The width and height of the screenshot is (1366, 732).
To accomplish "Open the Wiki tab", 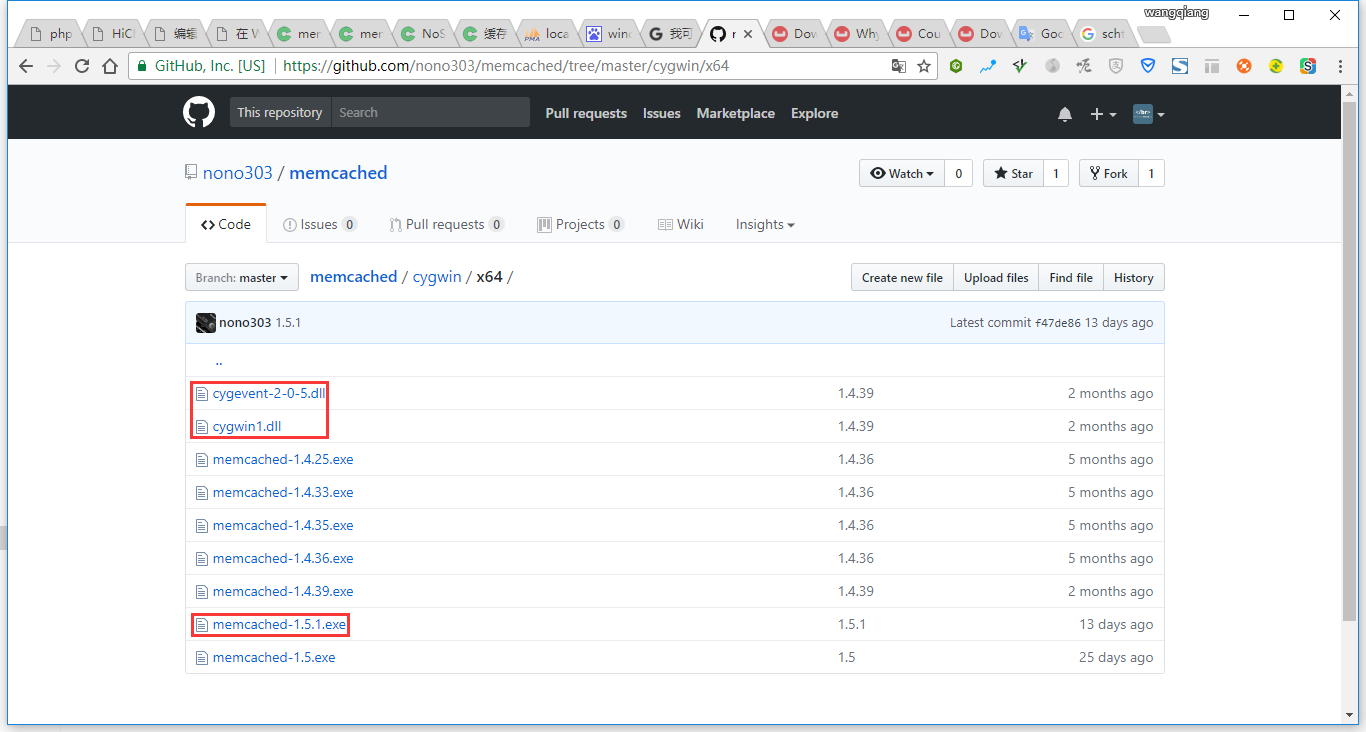I will (681, 225).
